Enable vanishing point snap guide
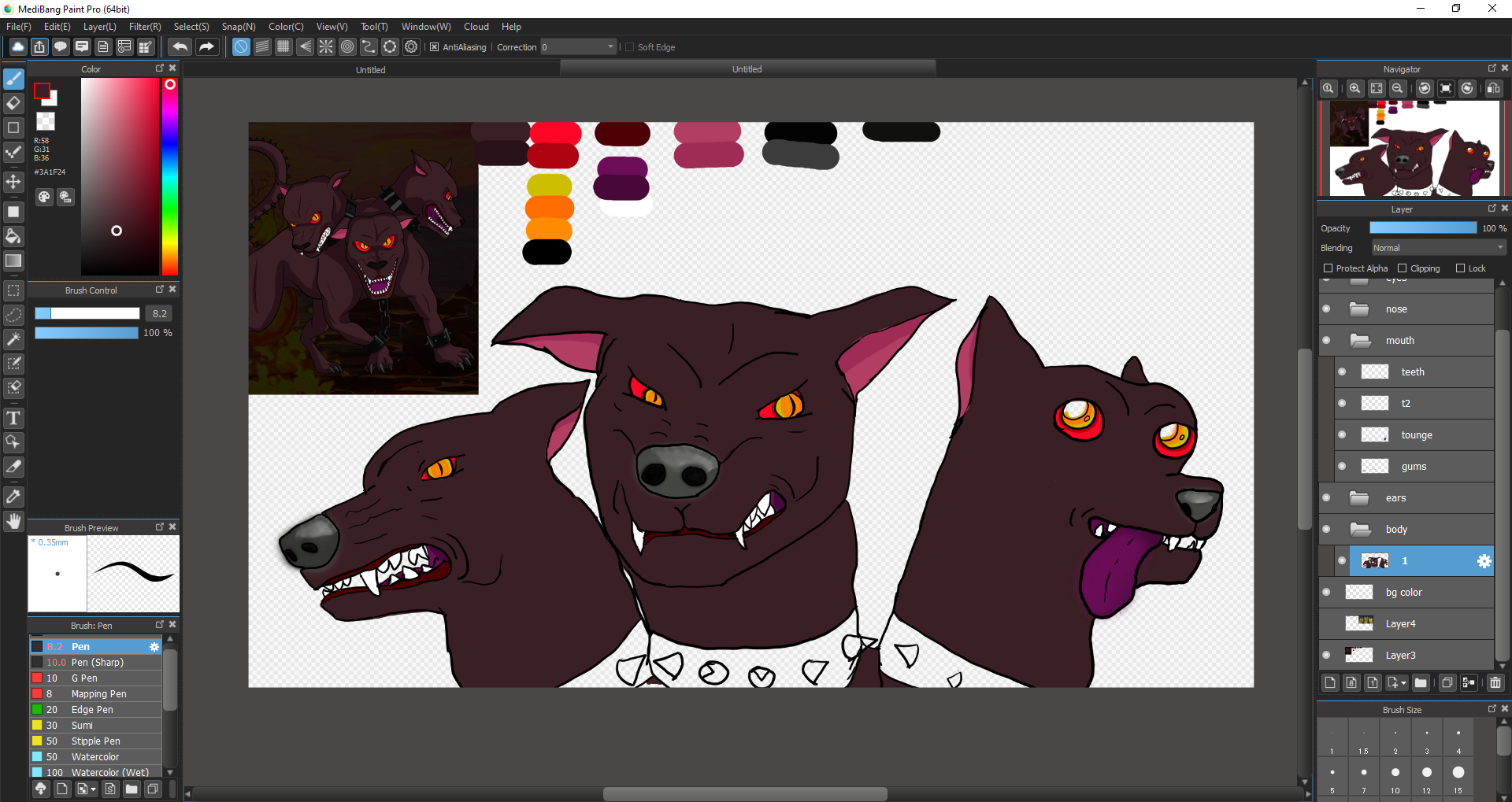Image resolution: width=1512 pixels, height=802 pixels. pos(305,47)
